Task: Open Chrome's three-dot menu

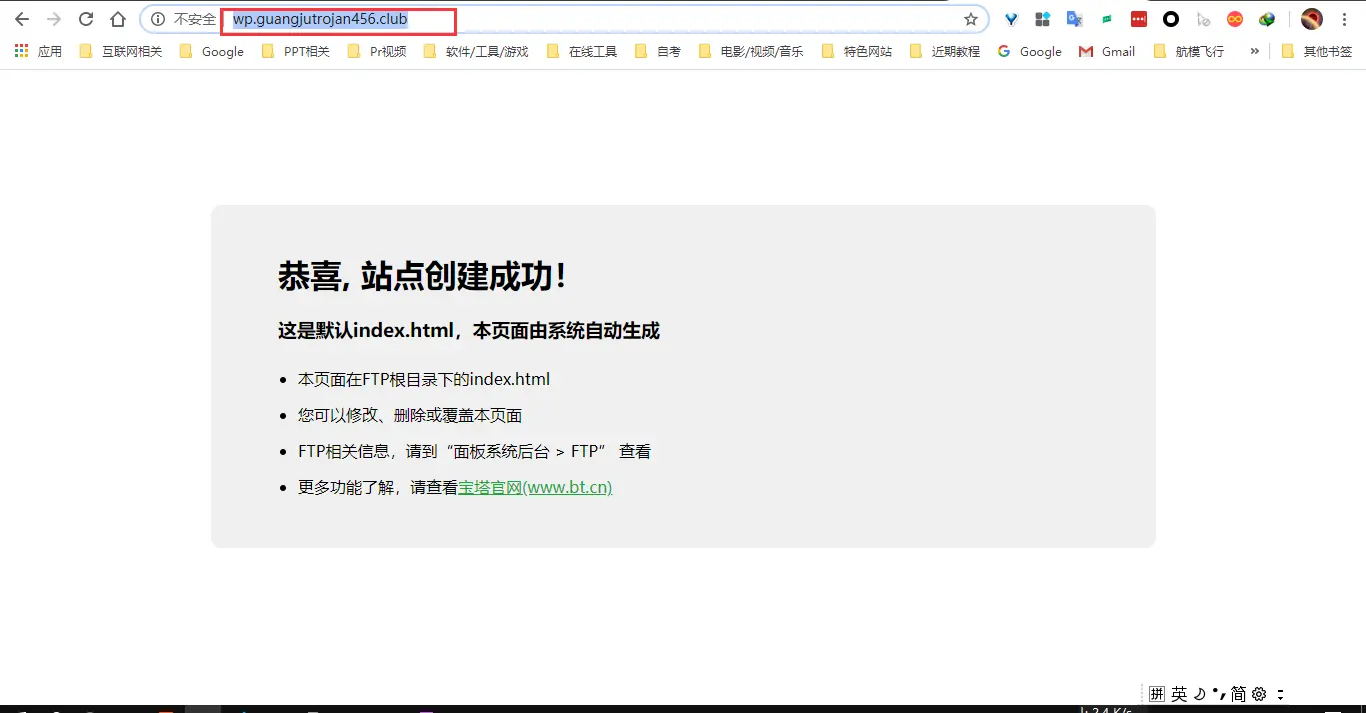Action: tap(1345, 18)
